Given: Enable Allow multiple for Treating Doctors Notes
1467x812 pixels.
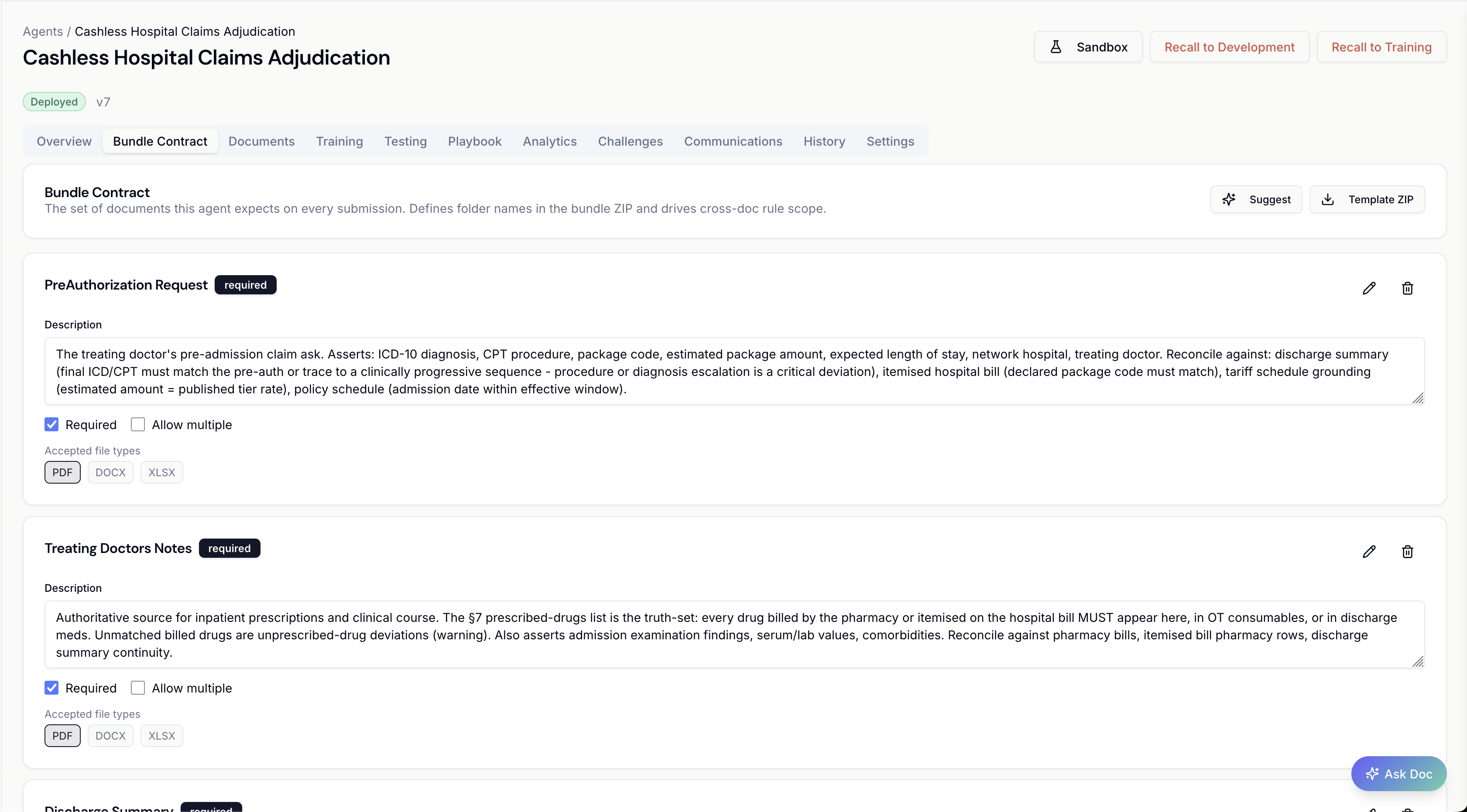Looking at the screenshot, I should [138, 688].
